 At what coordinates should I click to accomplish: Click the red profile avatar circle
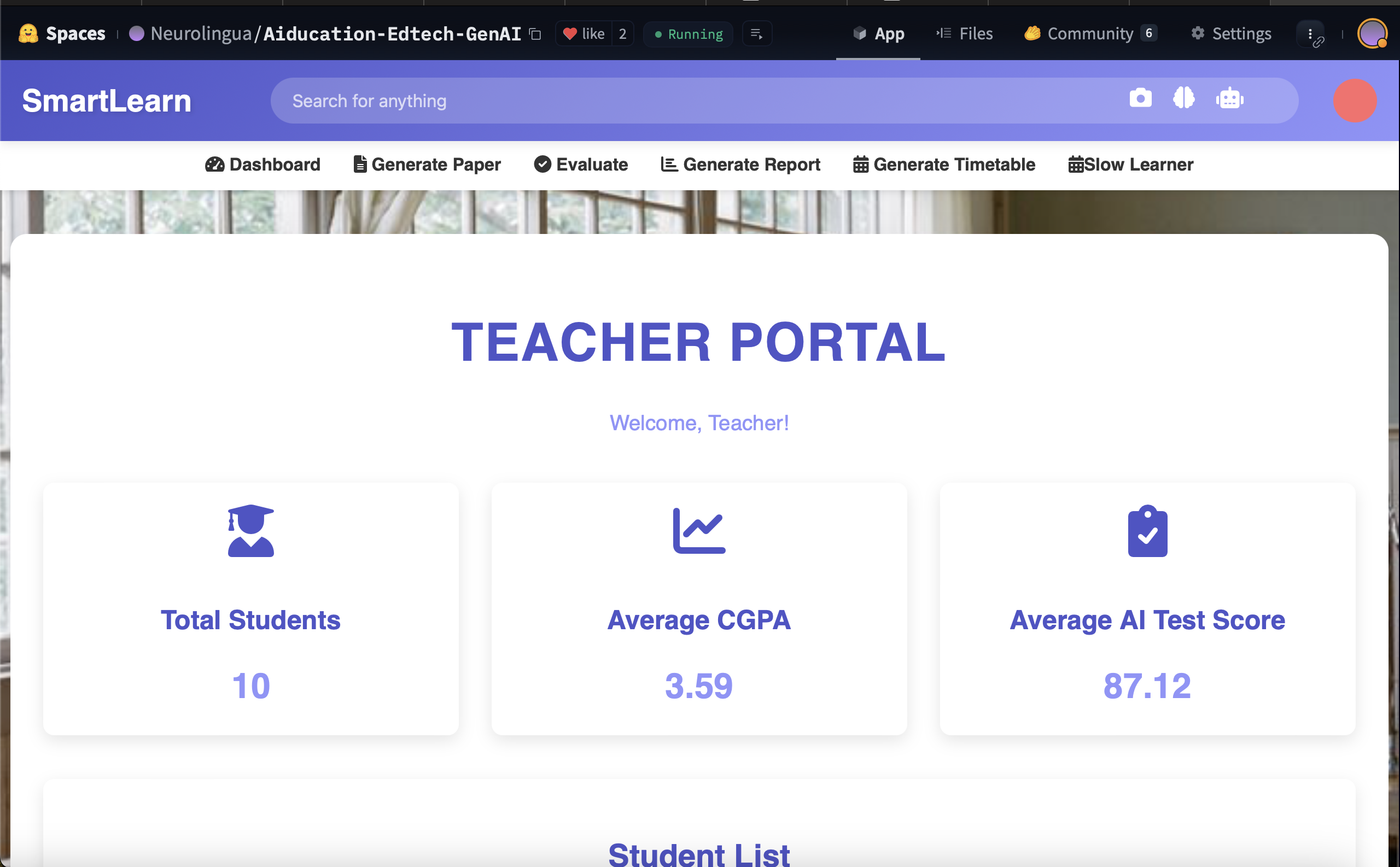click(x=1354, y=101)
